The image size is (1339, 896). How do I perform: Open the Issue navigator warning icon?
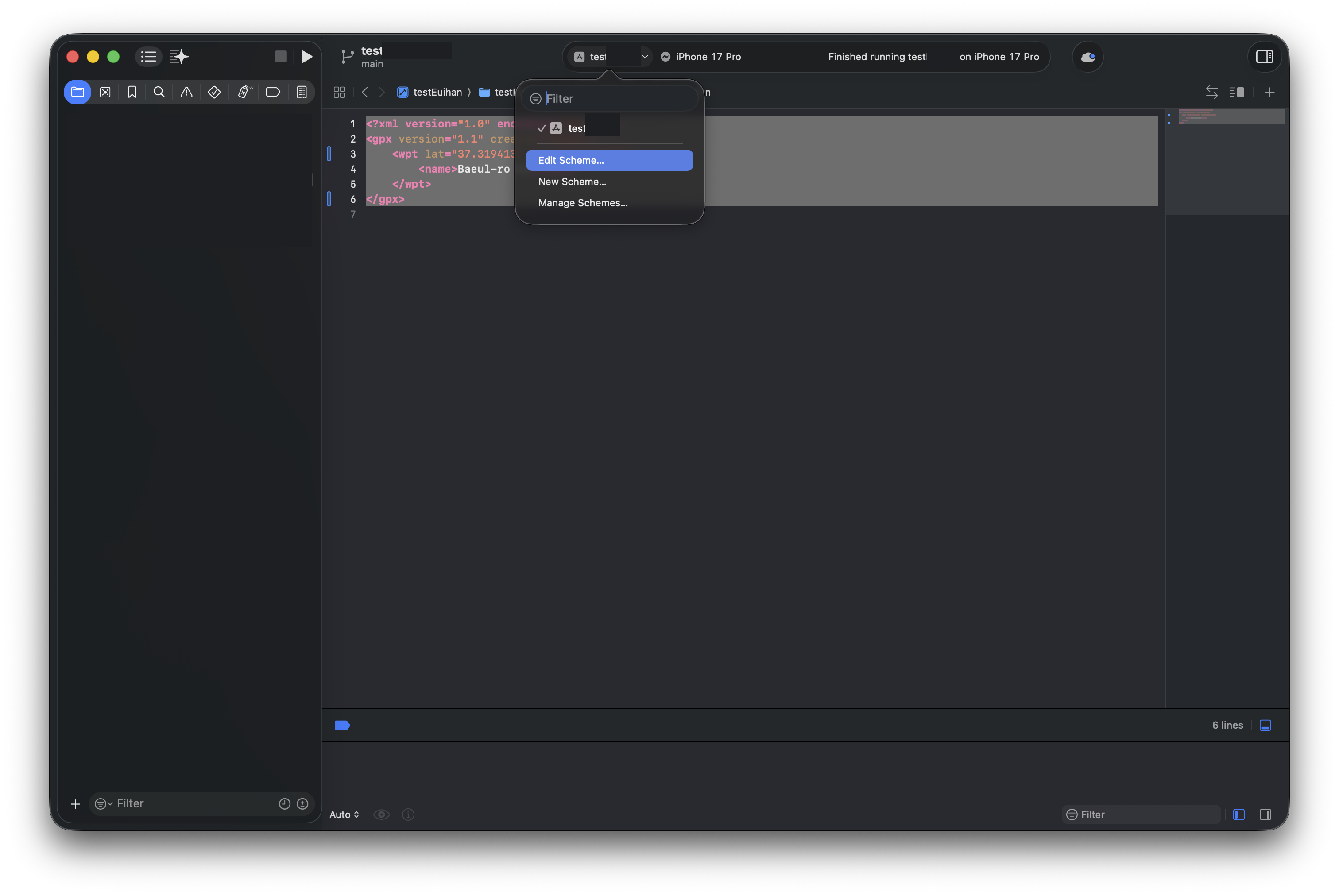tap(186, 92)
